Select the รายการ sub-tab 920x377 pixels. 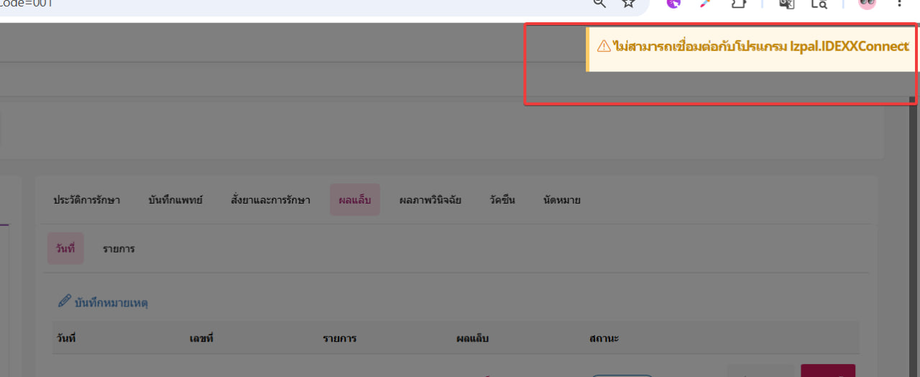tap(119, 249)
